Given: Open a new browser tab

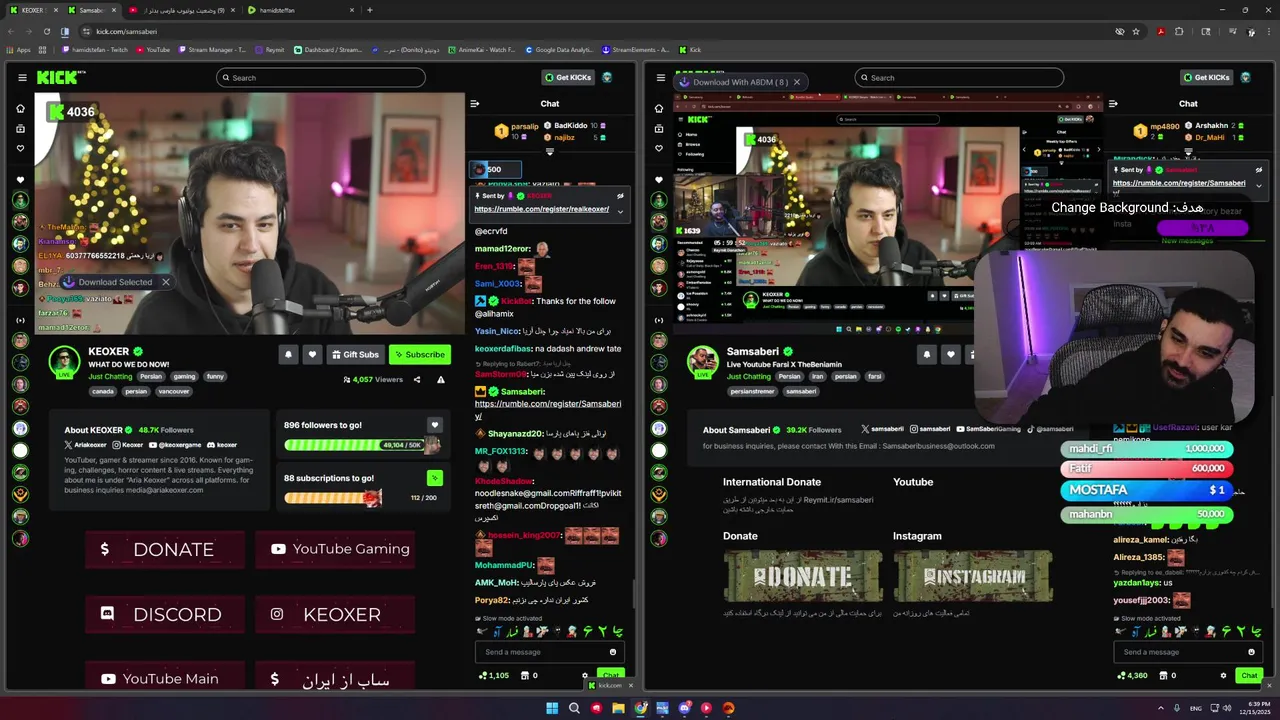Looking at the screenshot, I should [370, 10].
